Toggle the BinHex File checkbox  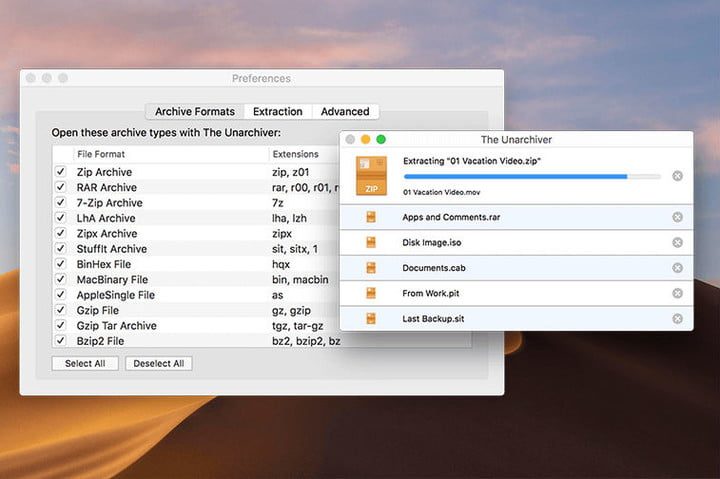(61, 264)
